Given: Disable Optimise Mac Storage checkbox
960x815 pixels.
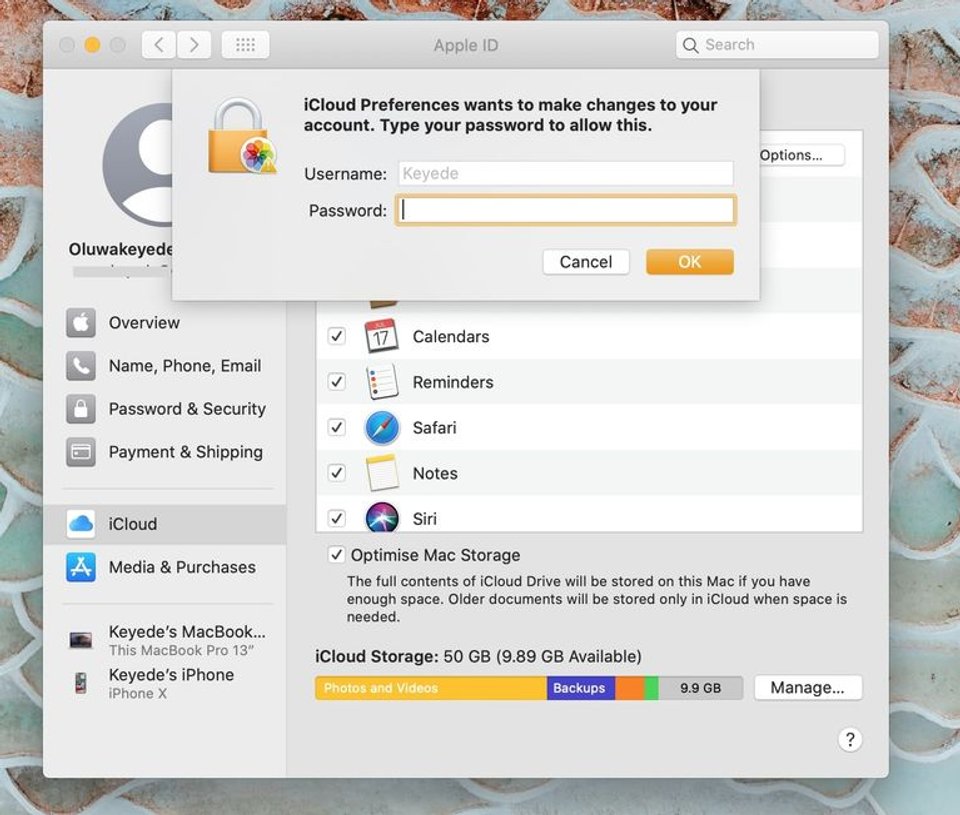Looking at the screenshot, I should pyautogui.click(x=336, y=555).
